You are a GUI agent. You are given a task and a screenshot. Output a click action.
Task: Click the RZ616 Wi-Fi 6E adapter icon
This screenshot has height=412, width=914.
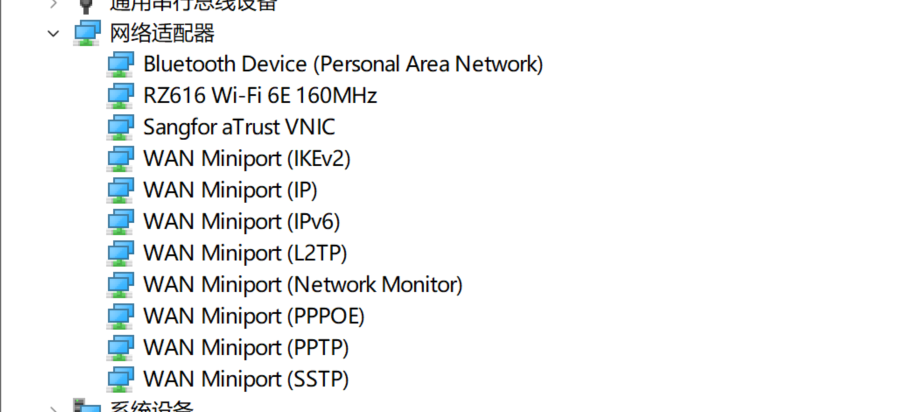pyautogui.click(x=121, y=96)
